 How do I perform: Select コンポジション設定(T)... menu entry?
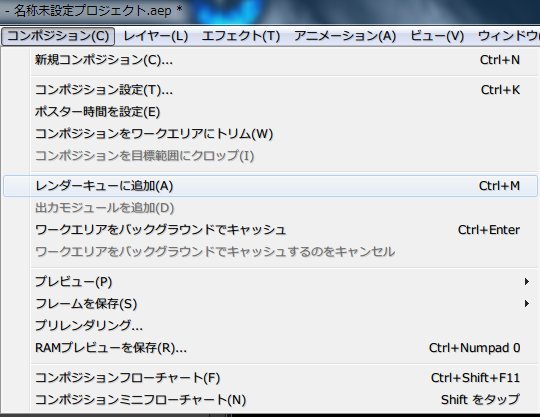pyautogui.click(x=270, y=90)
